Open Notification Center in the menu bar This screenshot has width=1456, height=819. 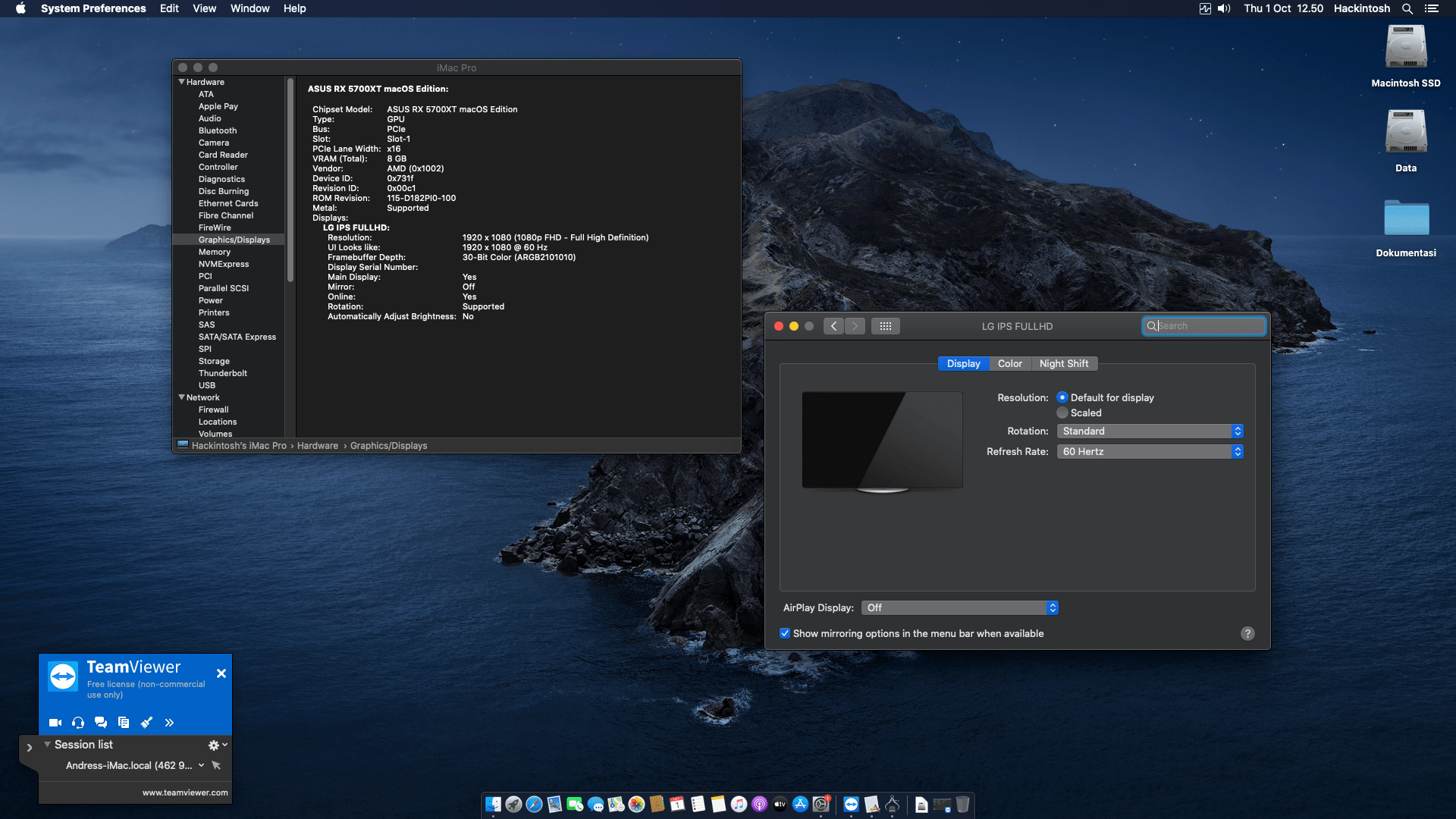tap(1432, 8)
